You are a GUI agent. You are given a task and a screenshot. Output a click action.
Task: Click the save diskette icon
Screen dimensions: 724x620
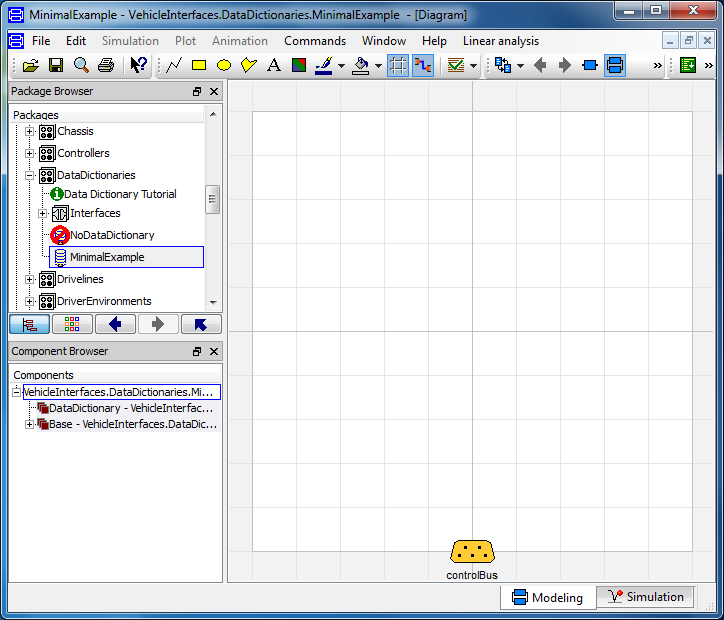click(56, 65)
